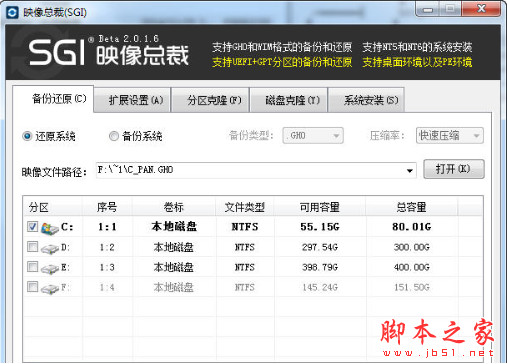
Task: Click the 297.54G free space value
Action: click(x=320, y=247)
